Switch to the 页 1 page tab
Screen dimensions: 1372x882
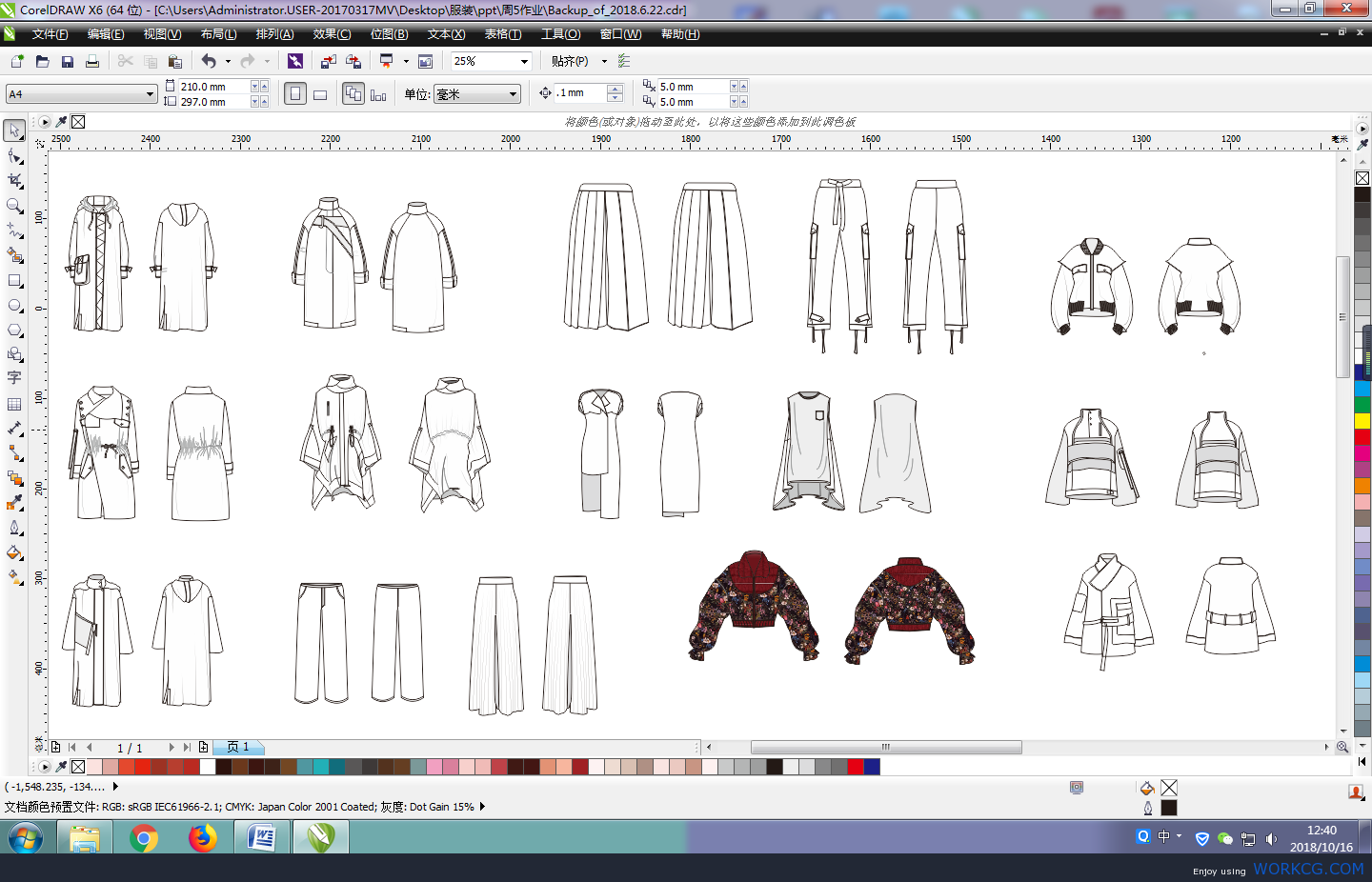[x=238, y=748]
